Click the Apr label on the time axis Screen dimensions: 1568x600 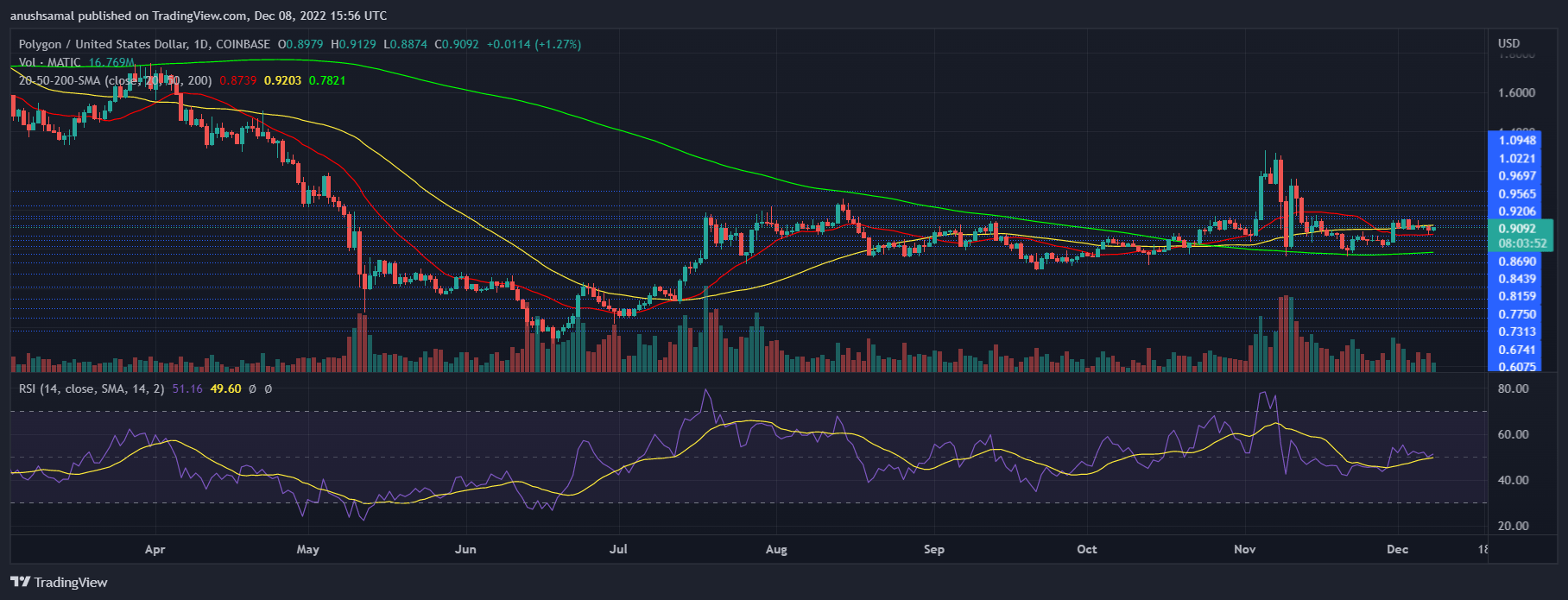pos(155,549)
